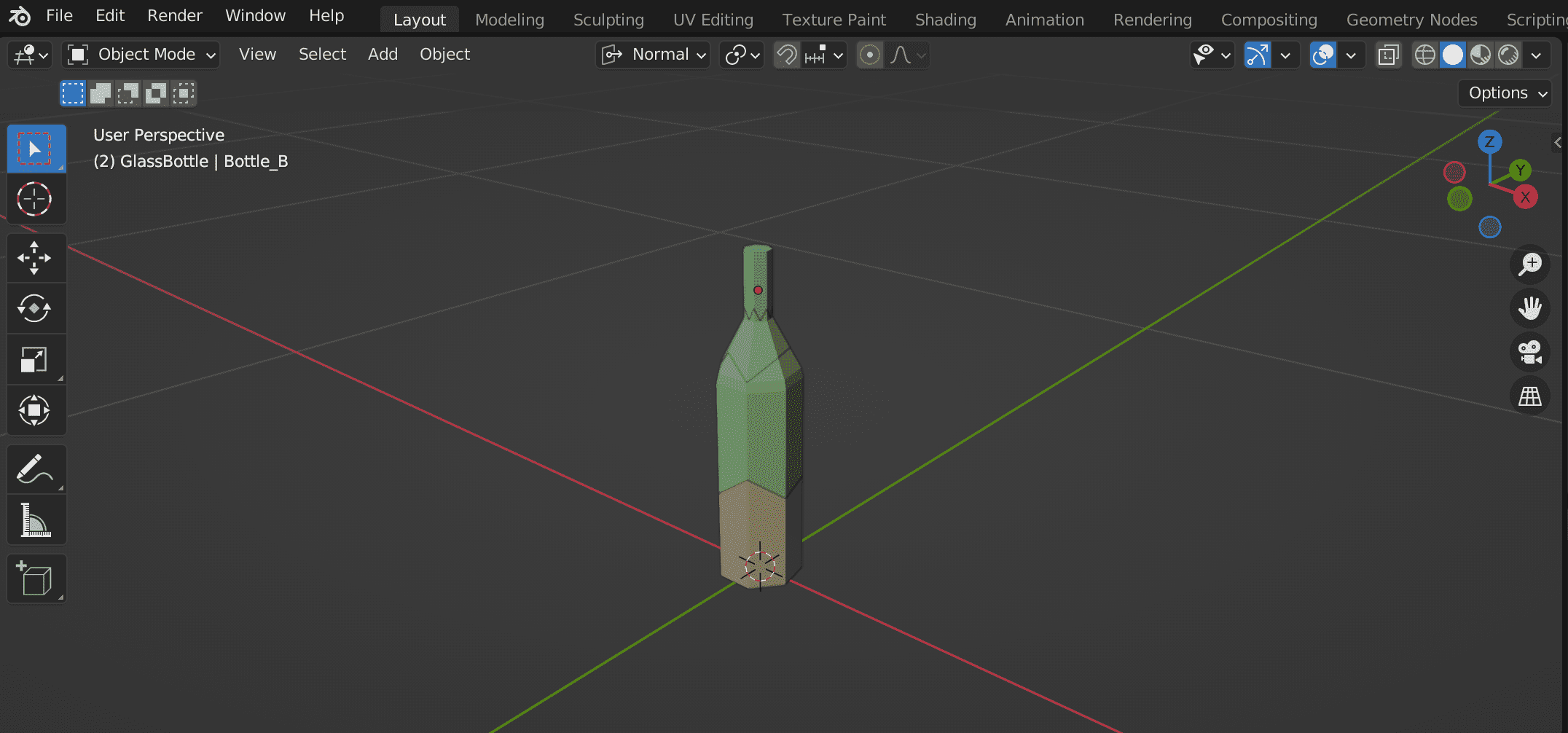This screenshot has height=733, width=1568.
Task: Set selection mode to intersect
Action: (184, 93)
